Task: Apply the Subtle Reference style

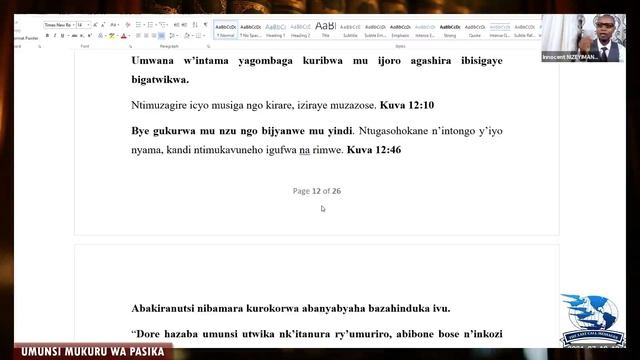Action: tap(524, 30)
